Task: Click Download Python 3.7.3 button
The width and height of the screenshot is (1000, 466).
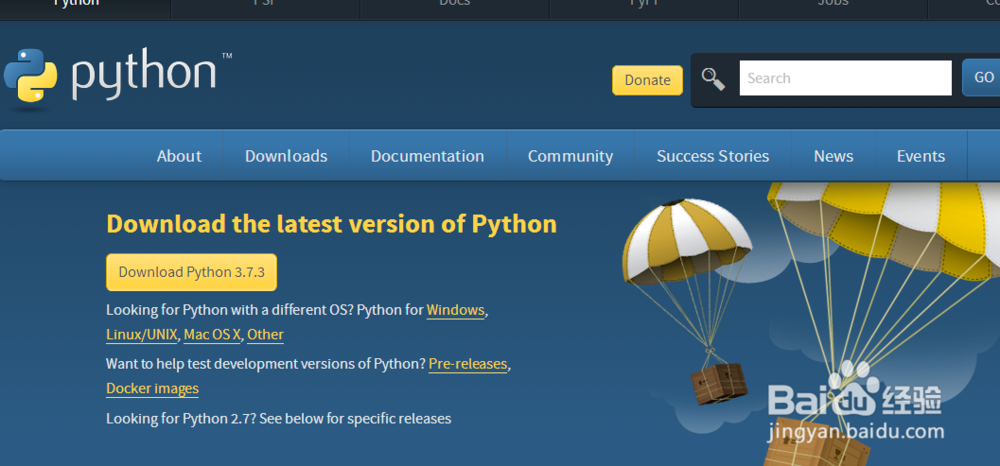Action: pos(191,272)
